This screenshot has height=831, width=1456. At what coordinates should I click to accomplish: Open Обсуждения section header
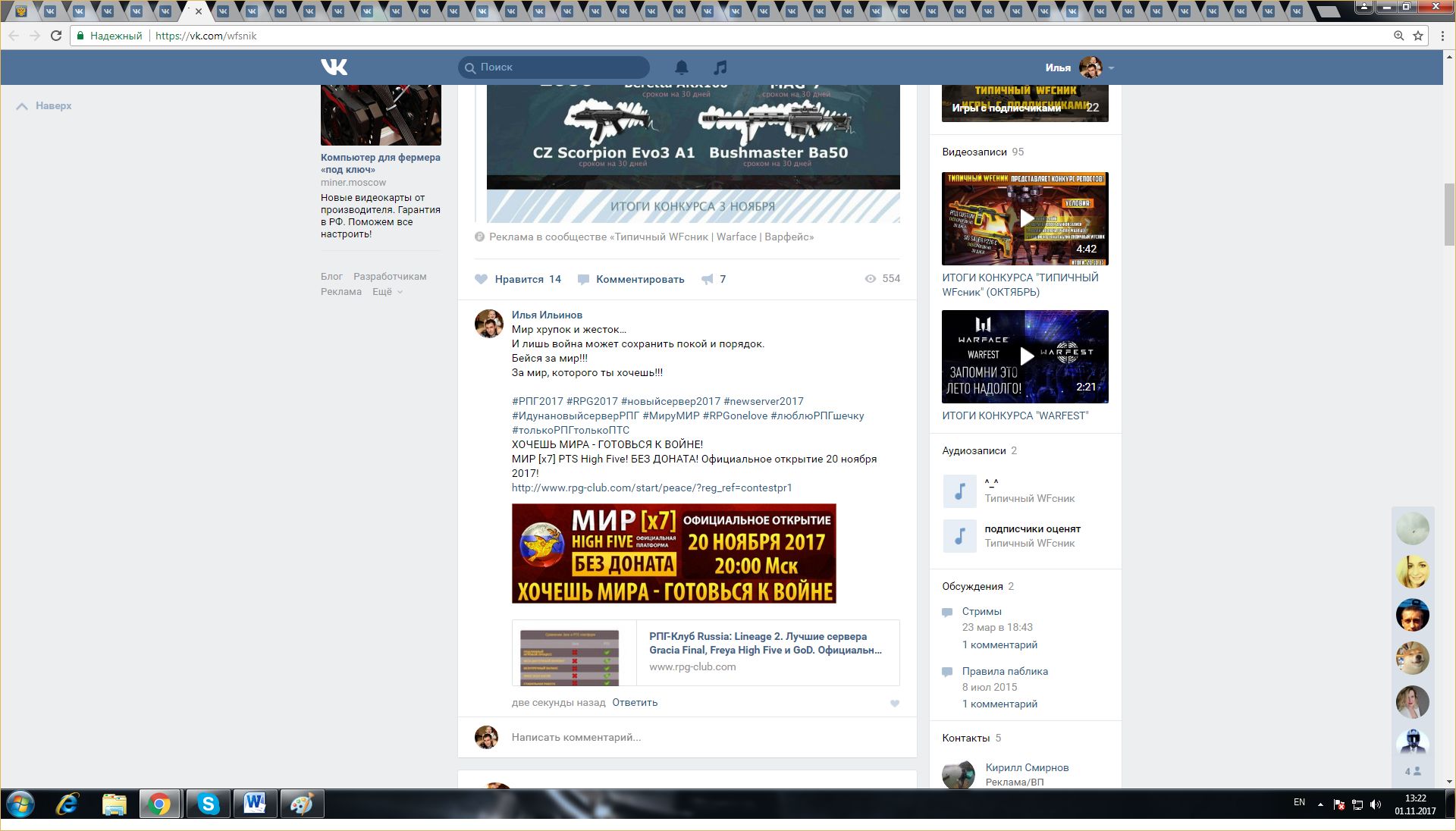[x=972, y=586]
